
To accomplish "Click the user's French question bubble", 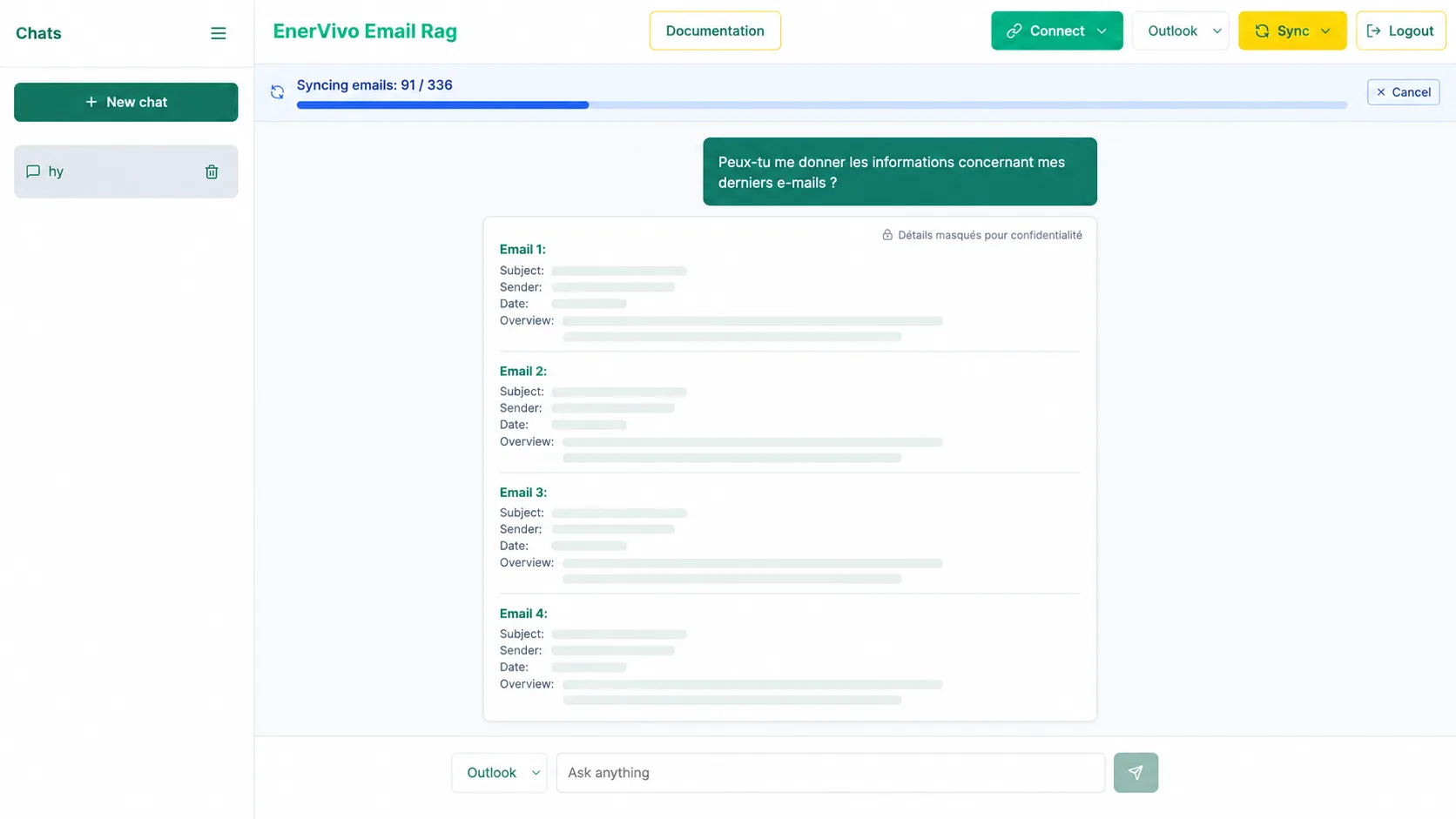I will pos(900,171).
